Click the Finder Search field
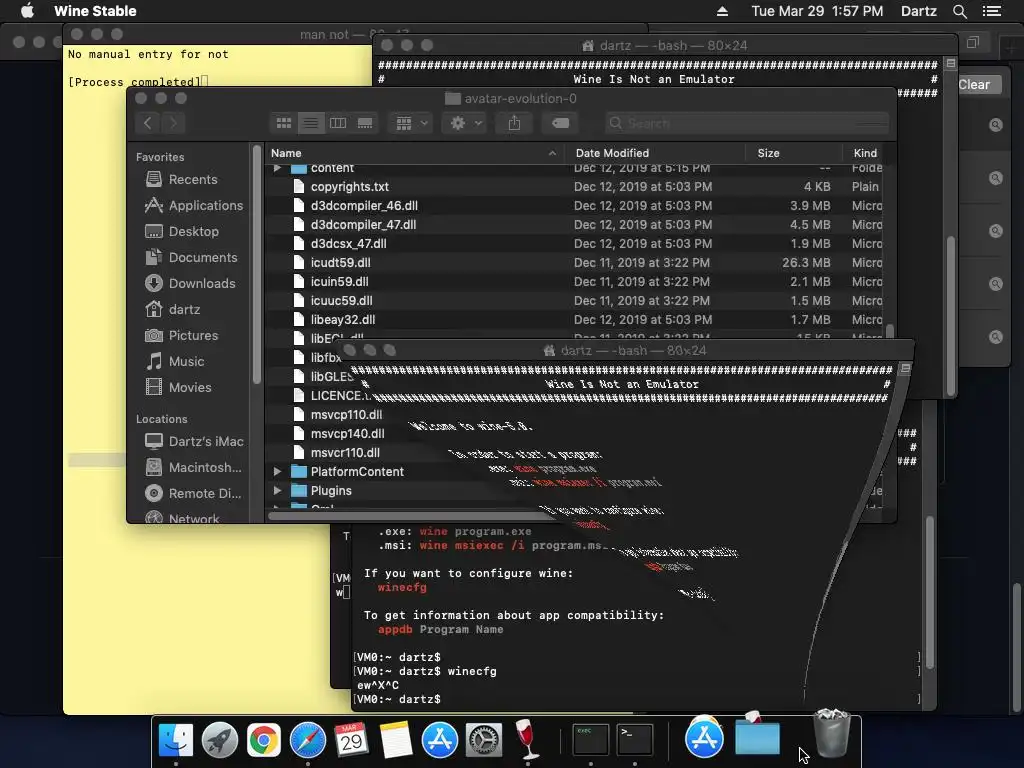This screenshot has height=768, width=1024. (x=746, y=123)
